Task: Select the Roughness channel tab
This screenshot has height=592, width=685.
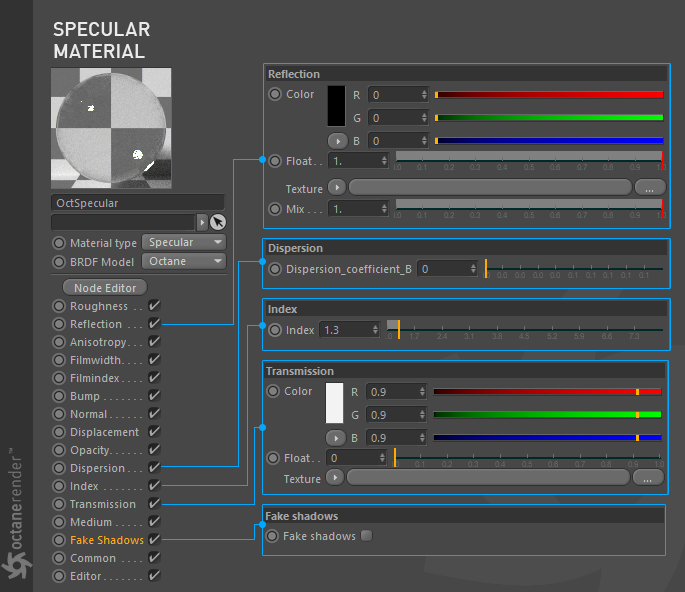Action: (99, 306)
